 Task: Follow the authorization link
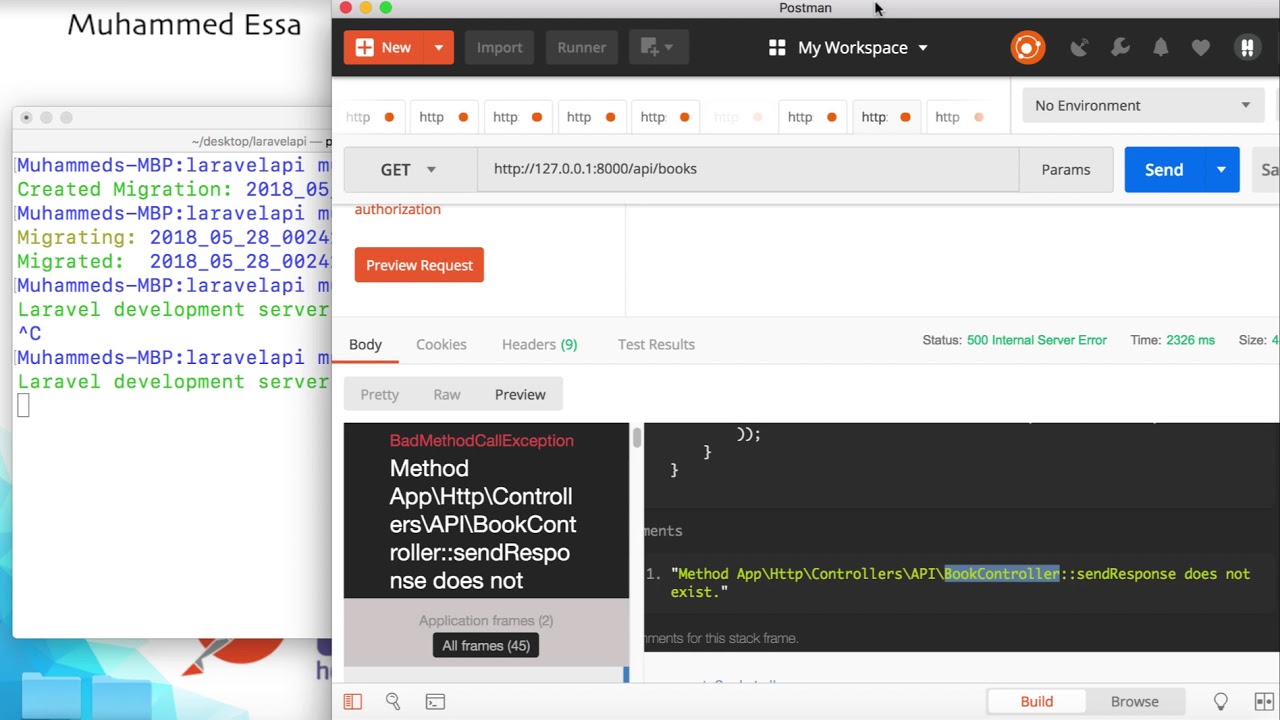click(x=397, y=209)
